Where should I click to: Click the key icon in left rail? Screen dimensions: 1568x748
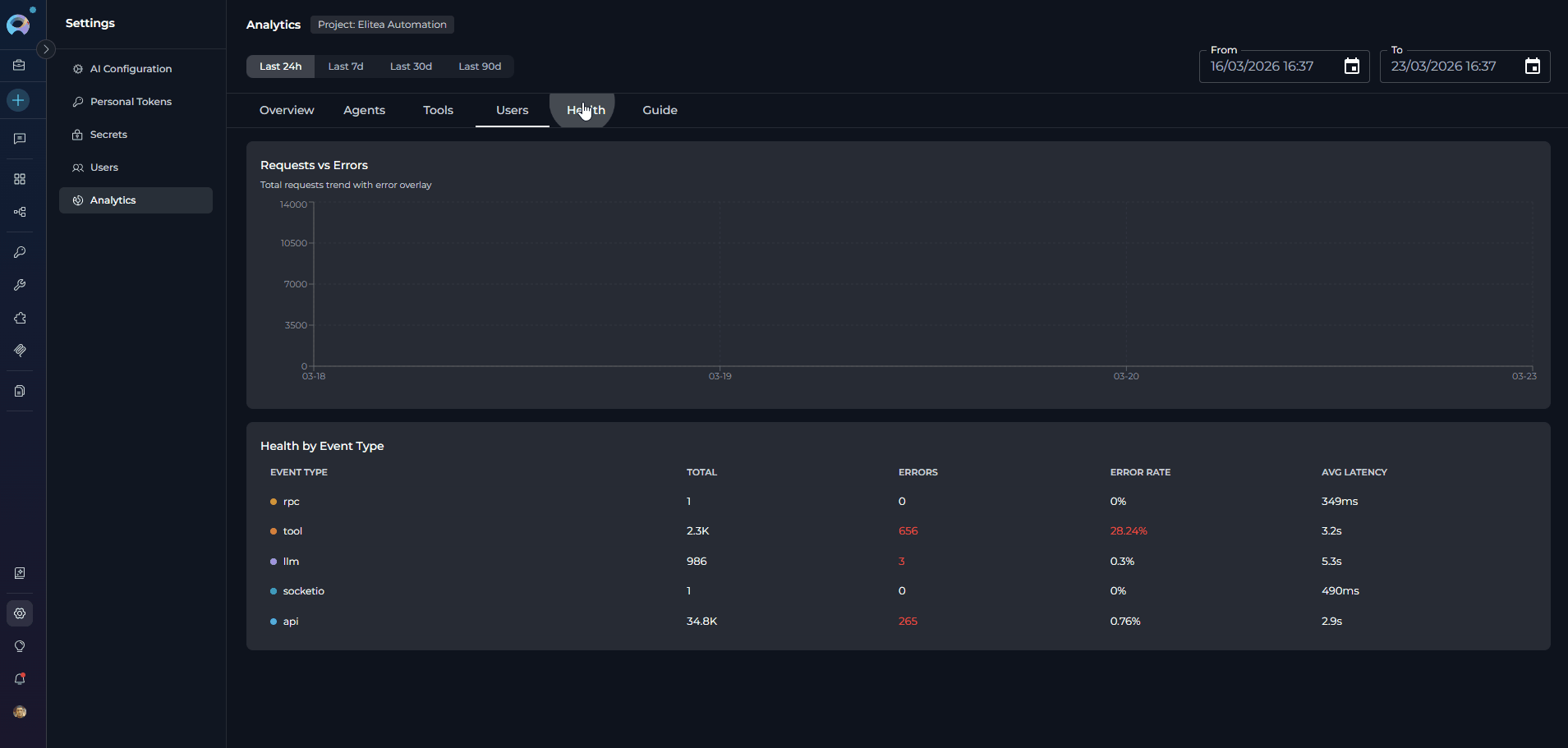coord(20,252)
